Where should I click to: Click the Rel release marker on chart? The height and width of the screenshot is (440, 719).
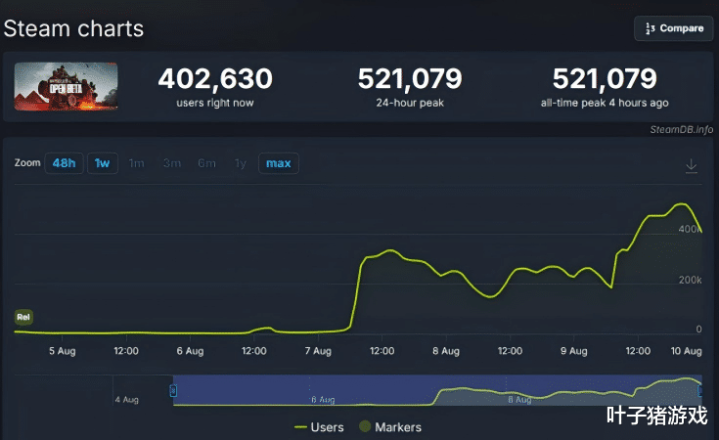click(23, 317)
